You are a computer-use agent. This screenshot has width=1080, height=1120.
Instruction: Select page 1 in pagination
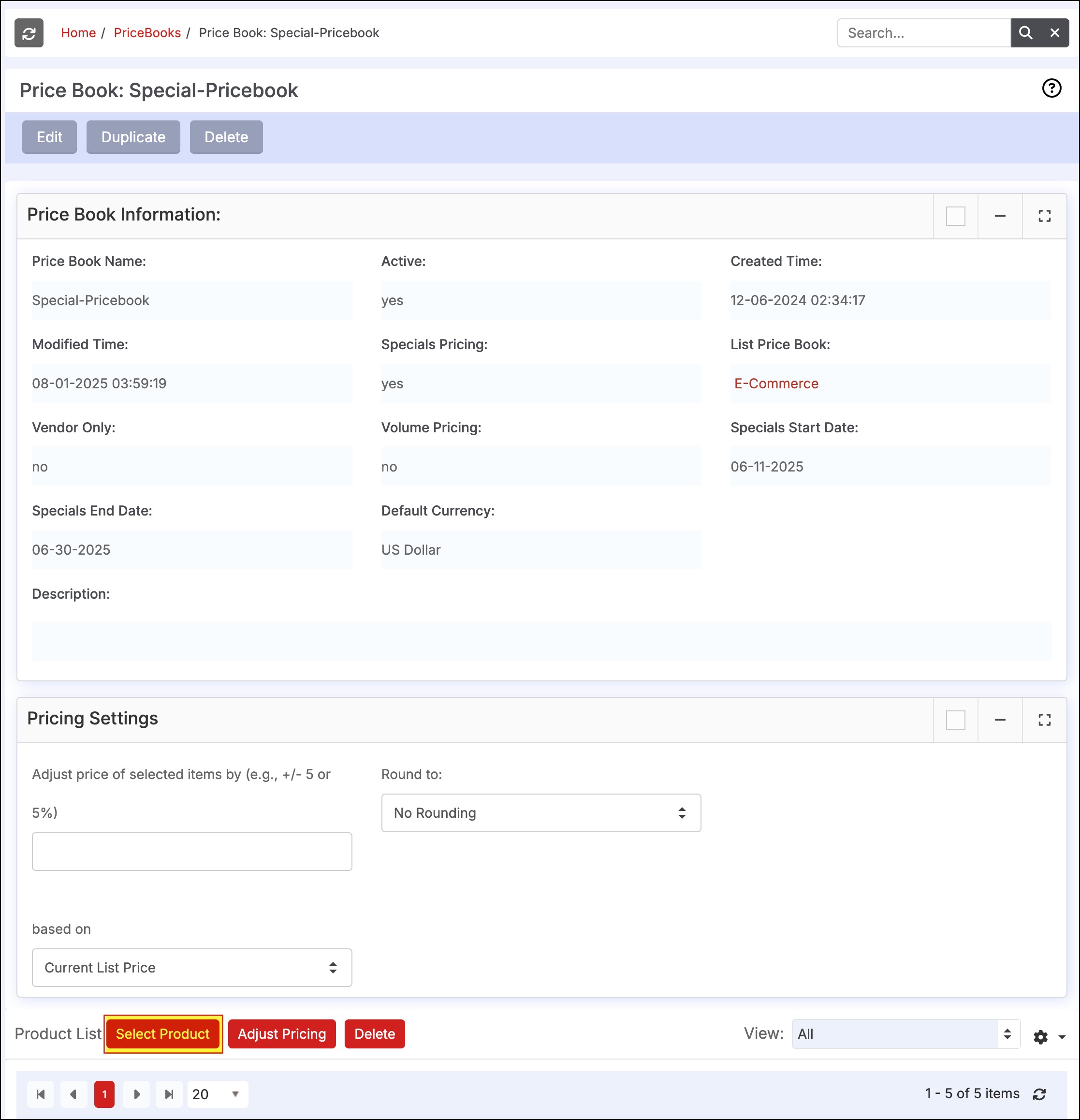pos(104,1094)
